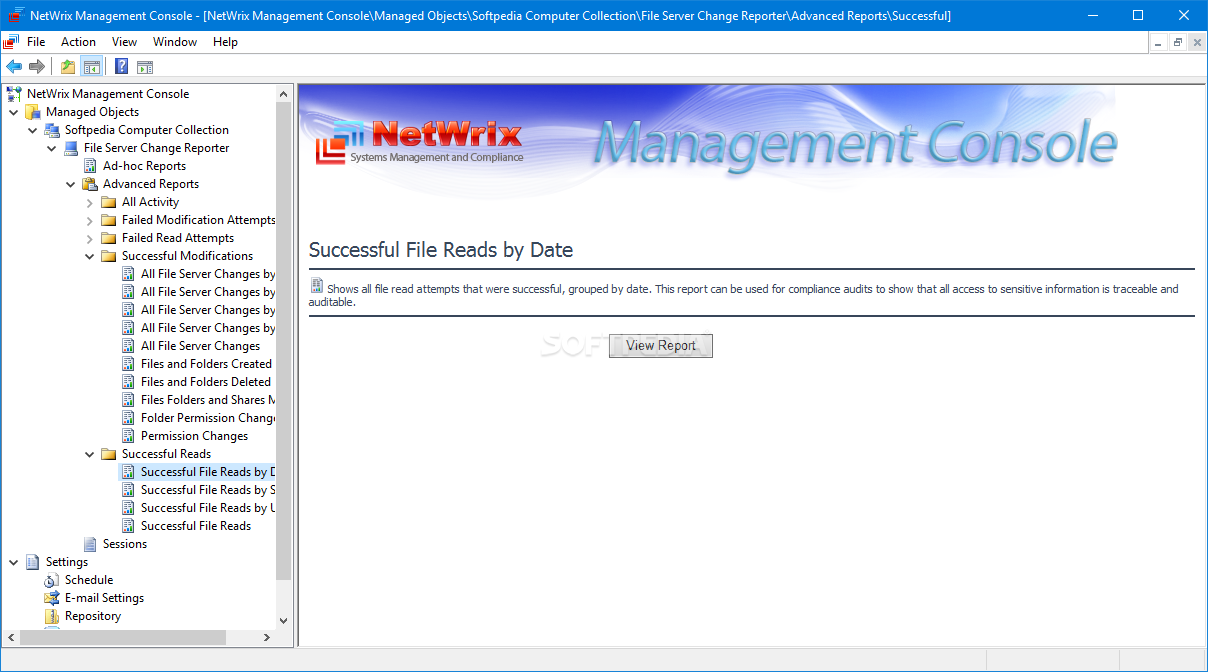Click the NetWrix Management Console root network icon
The height and width of the screenshot is (672, 1208).
click(x=14, y=94)
